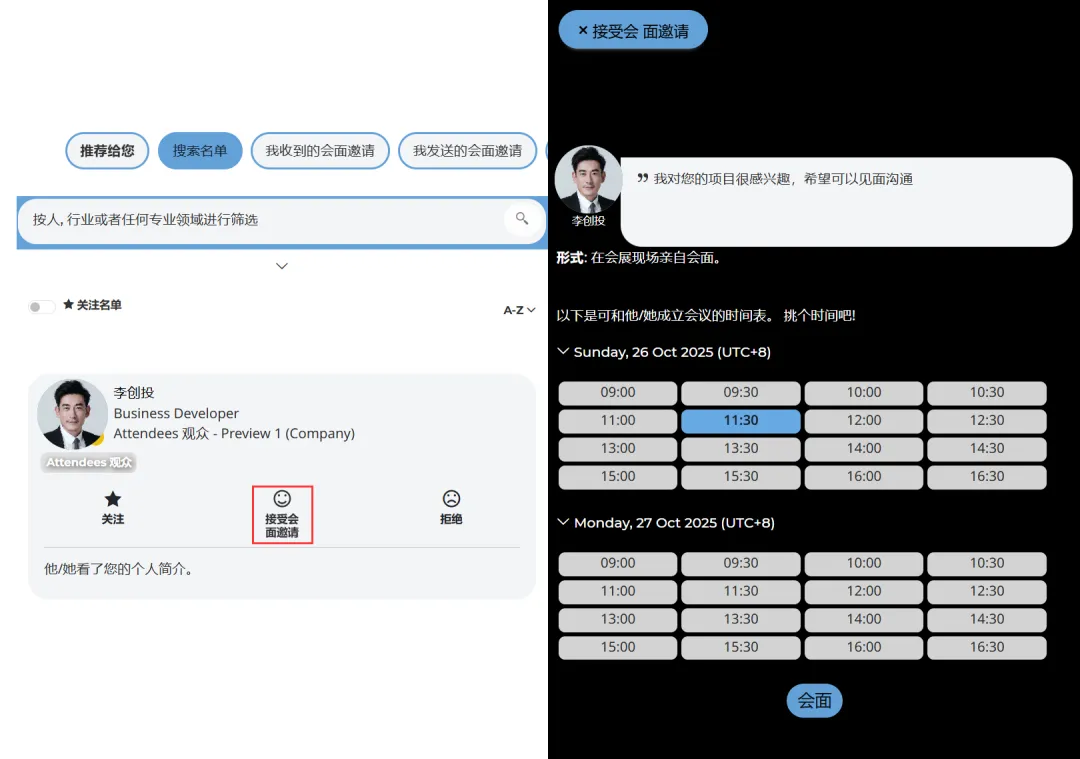Image resolution: width=1080 pixels, height=759 pixels.
Task: Click the search filter input field
Action: [x=260, y=219]
